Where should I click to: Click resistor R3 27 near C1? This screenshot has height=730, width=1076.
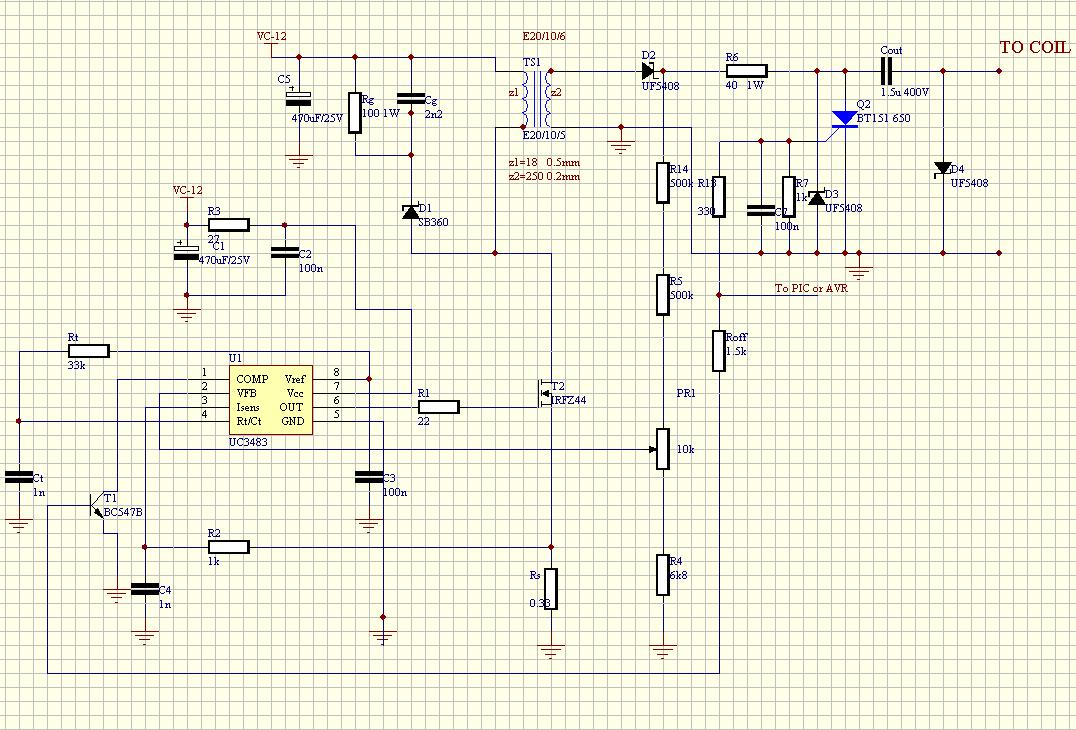pos(229,224)
